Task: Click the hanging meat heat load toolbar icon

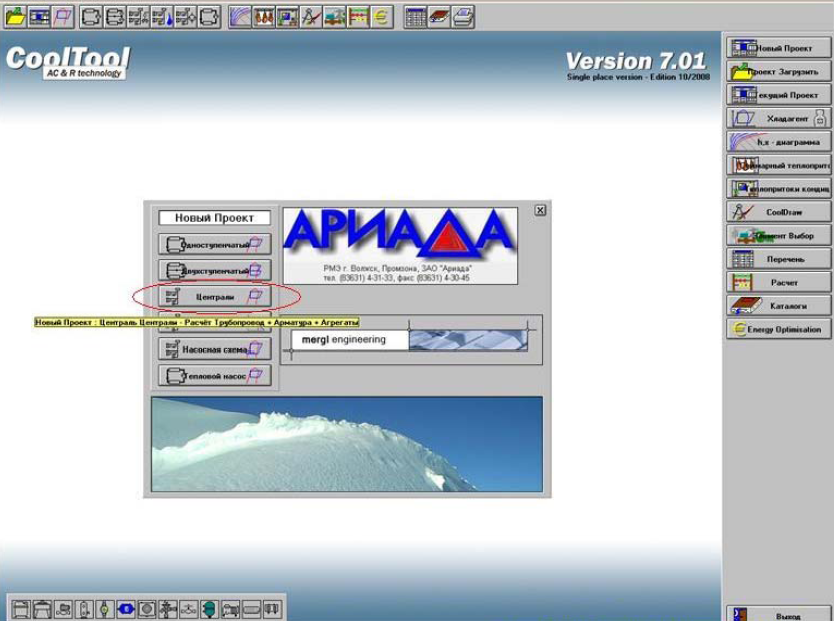Action: (263, 17)
